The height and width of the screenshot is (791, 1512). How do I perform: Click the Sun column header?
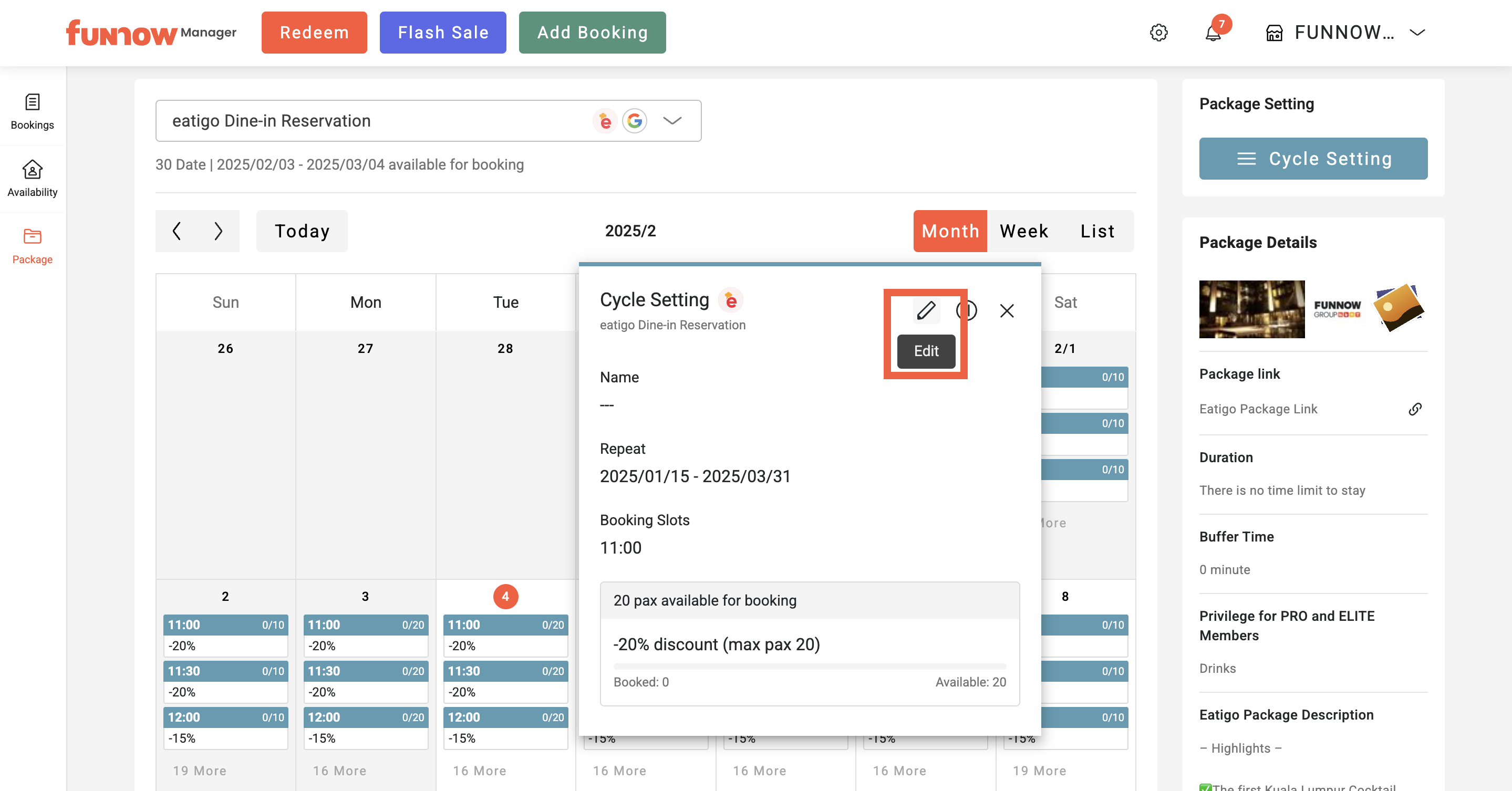click(225, 302)
